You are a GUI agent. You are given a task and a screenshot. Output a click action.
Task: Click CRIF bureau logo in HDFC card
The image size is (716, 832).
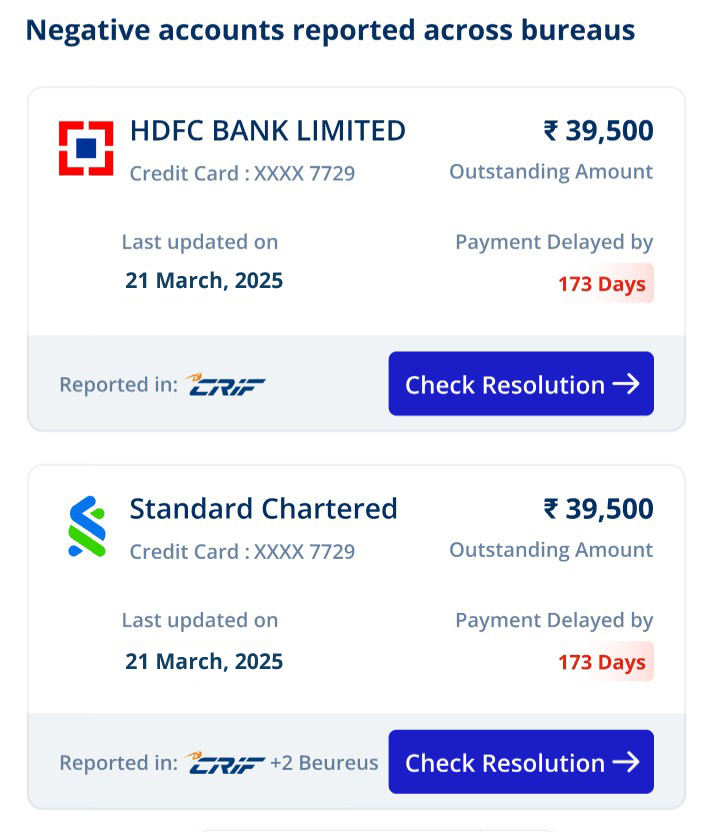(225, 385)
